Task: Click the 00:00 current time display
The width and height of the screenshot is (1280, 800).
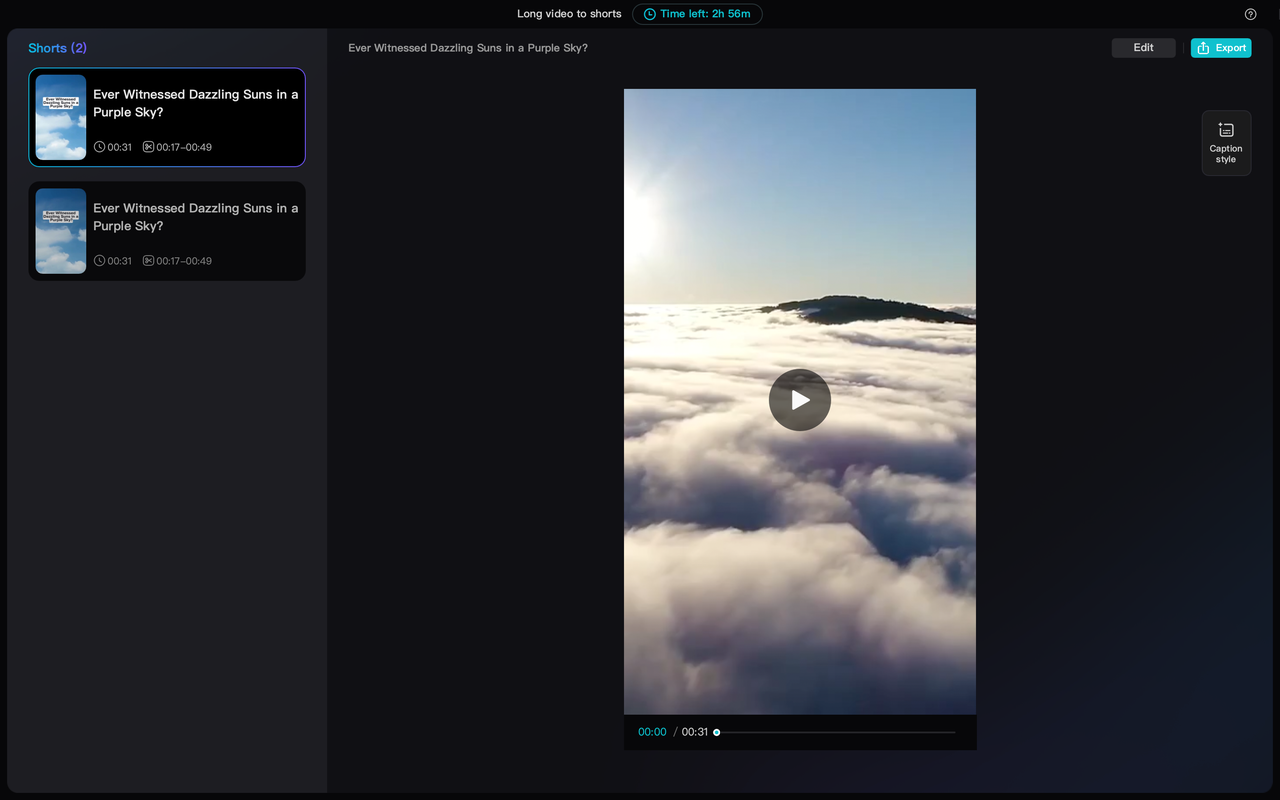Action: (x=651, y=732)
